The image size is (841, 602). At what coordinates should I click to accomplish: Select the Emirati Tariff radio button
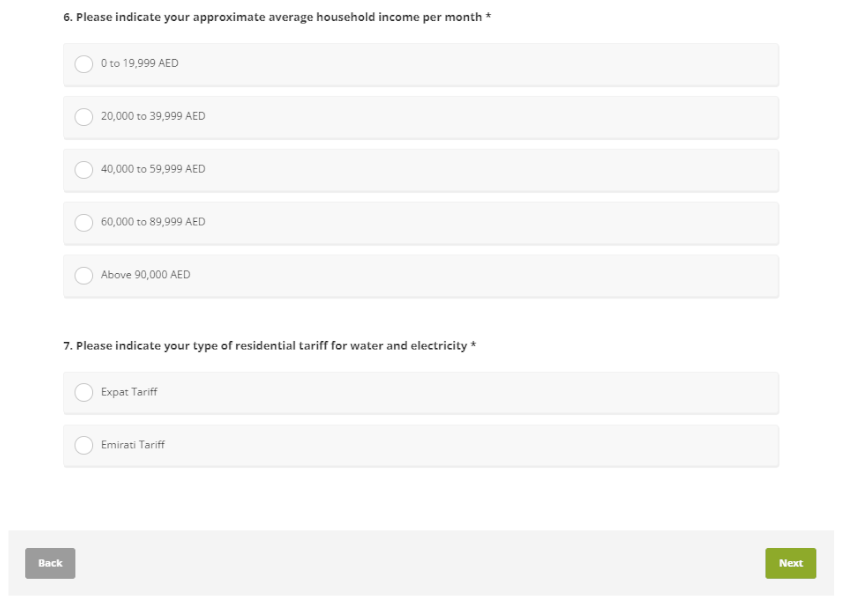[x=84, y=445]
